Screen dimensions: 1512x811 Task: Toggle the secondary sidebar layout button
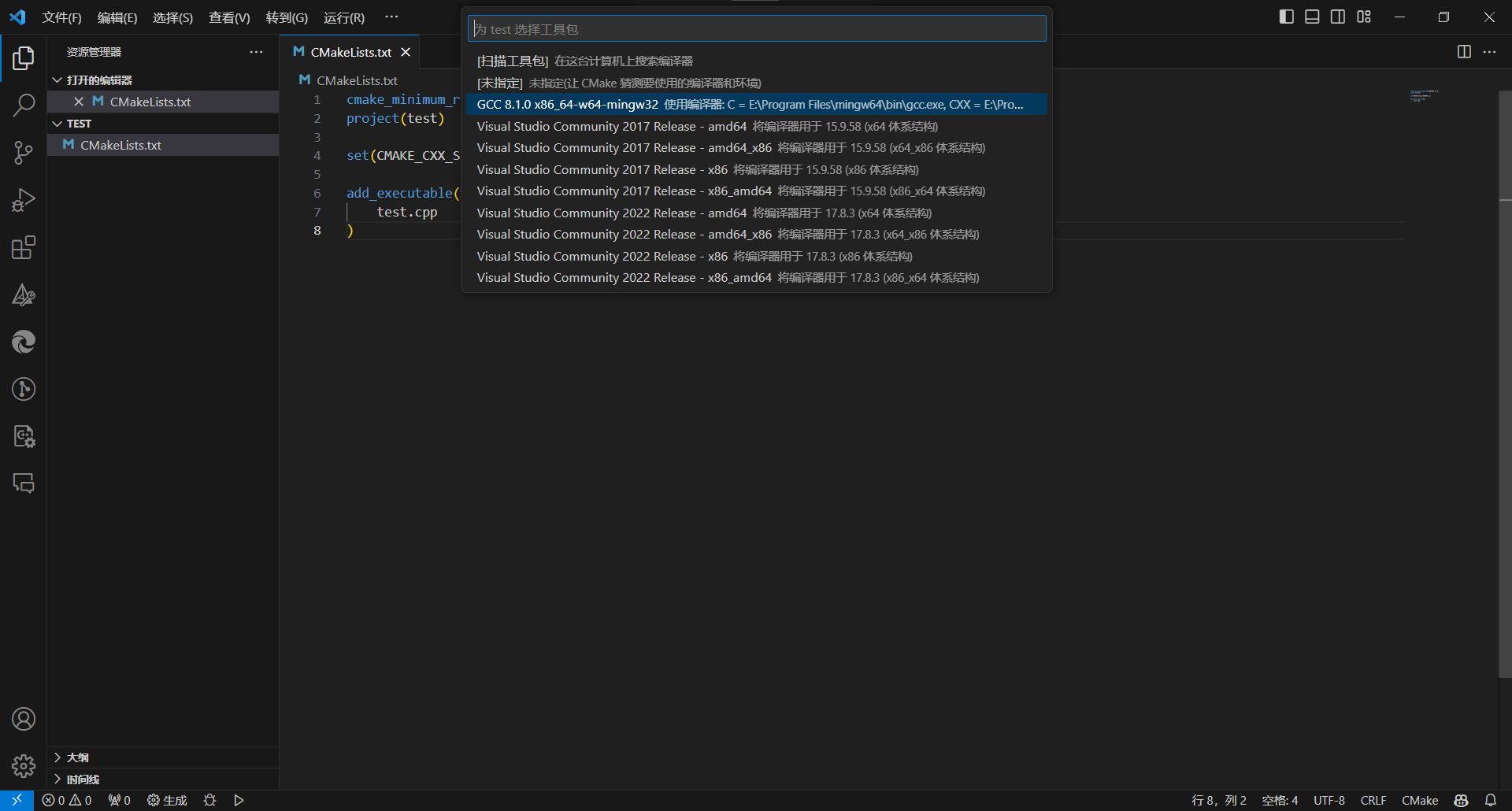click(1338, 17)
